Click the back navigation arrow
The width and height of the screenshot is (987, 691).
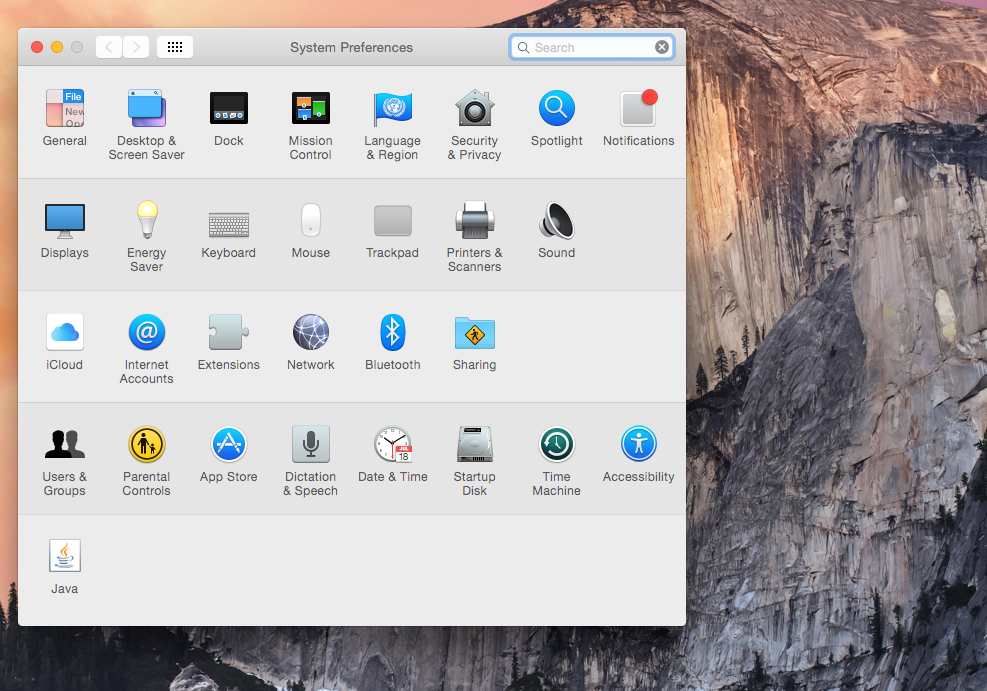[109, 47]
